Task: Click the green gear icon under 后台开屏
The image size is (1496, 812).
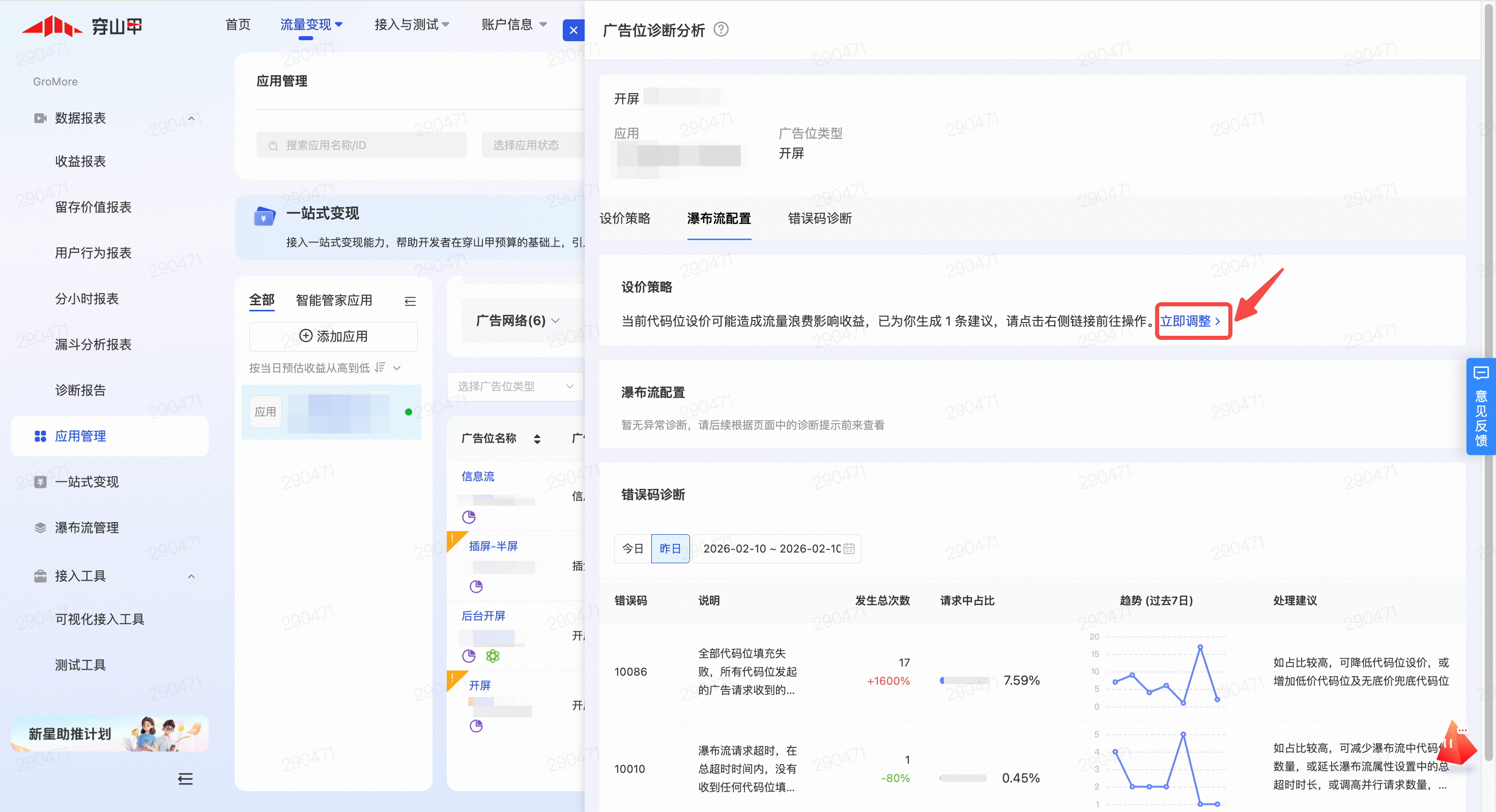Action: (493, 656)
